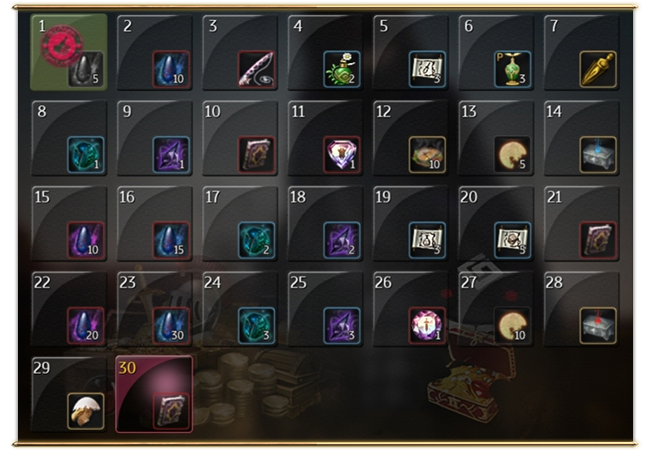
Task: Select the cookie x10 reward on day 27
Action: 513,325
